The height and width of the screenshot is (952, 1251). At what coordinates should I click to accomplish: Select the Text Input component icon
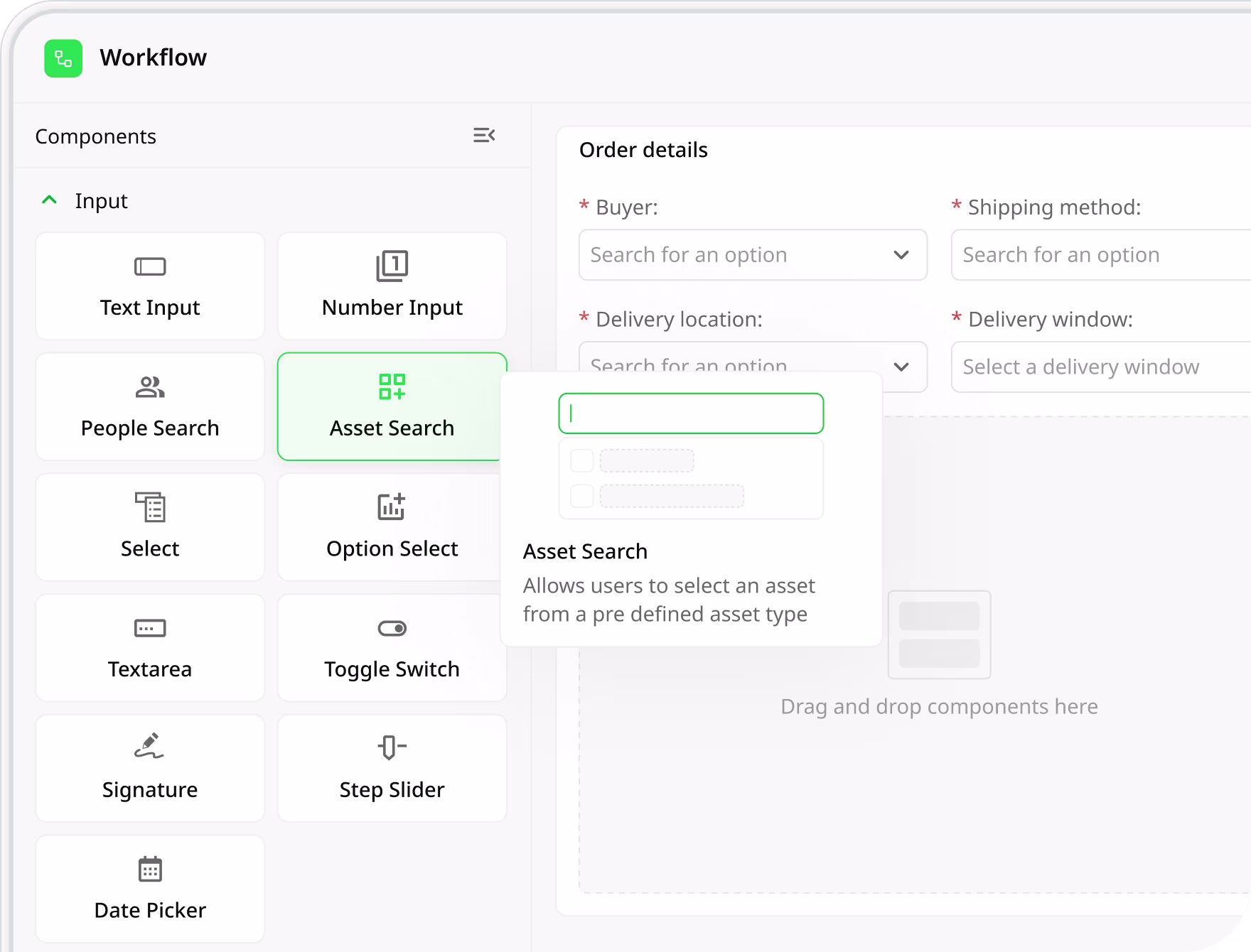pos(150,267)
